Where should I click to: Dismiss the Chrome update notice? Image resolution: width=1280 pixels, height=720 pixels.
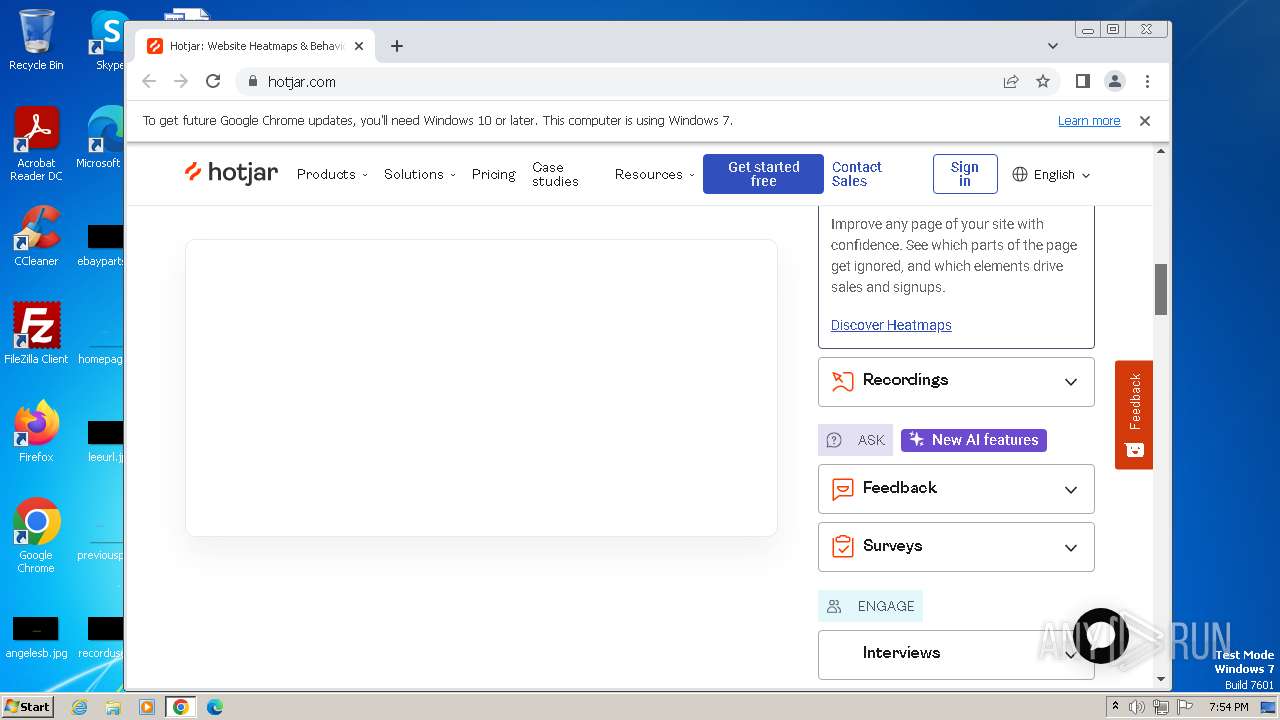pyautogui.click(x=1145, y=120)
